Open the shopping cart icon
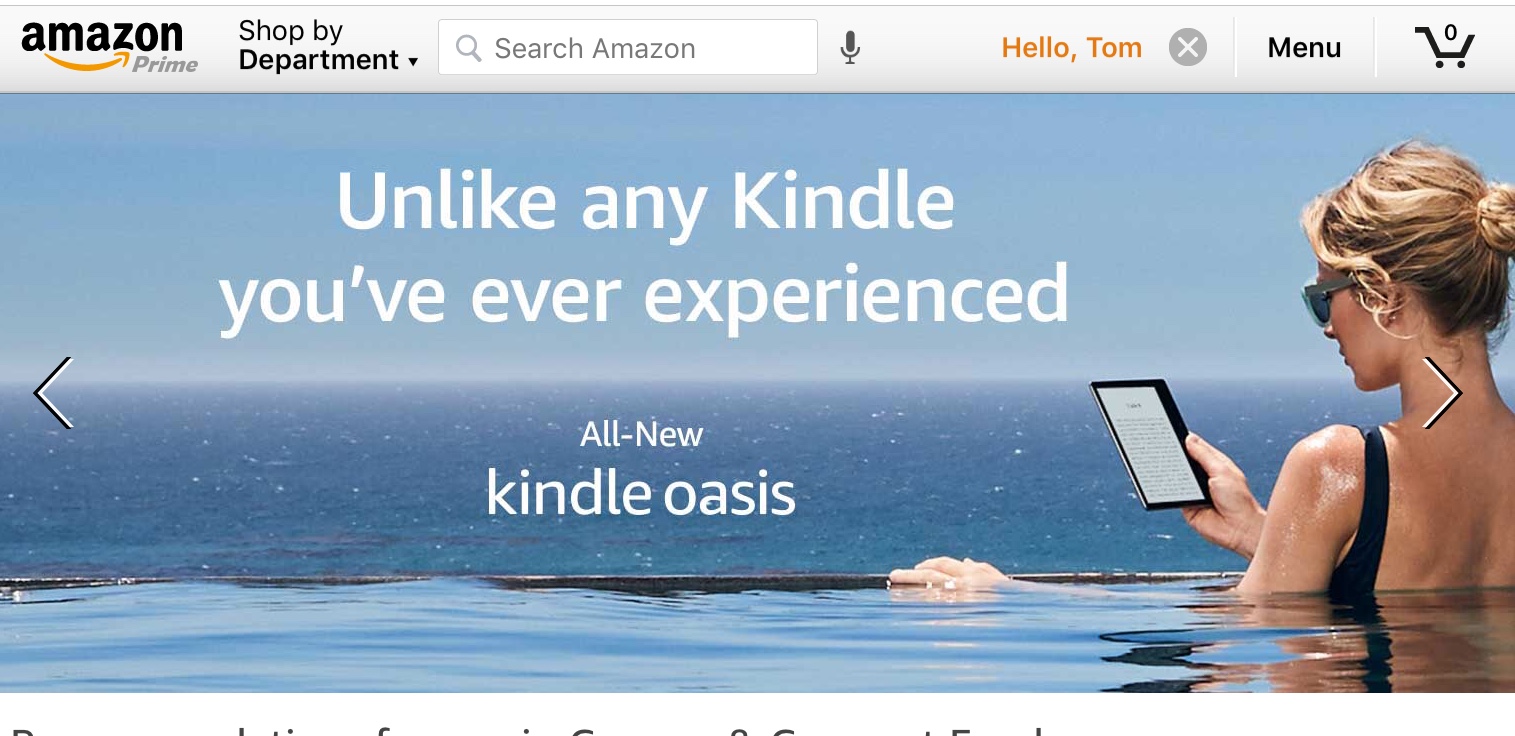 point(1444,47)
